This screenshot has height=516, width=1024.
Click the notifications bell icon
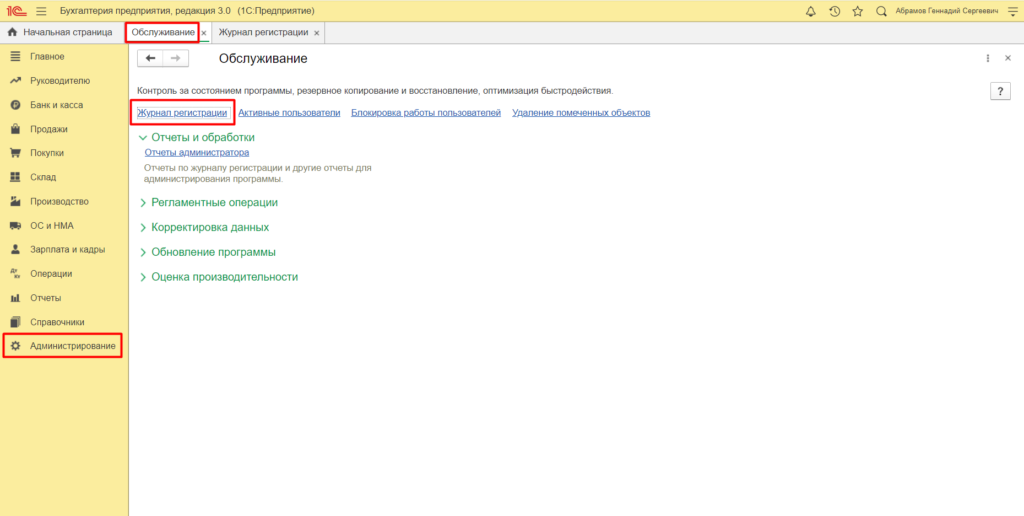[810, 10]
